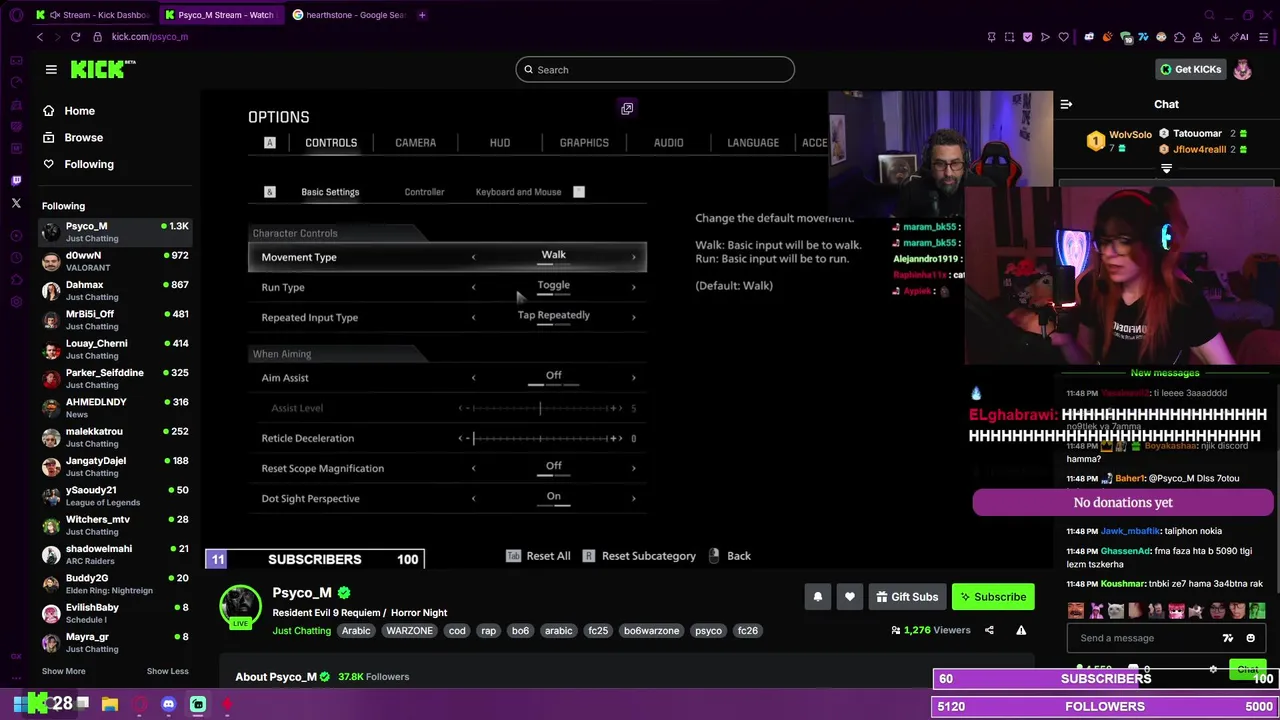Report stream via warning triangle

(x=1021, y=630)
